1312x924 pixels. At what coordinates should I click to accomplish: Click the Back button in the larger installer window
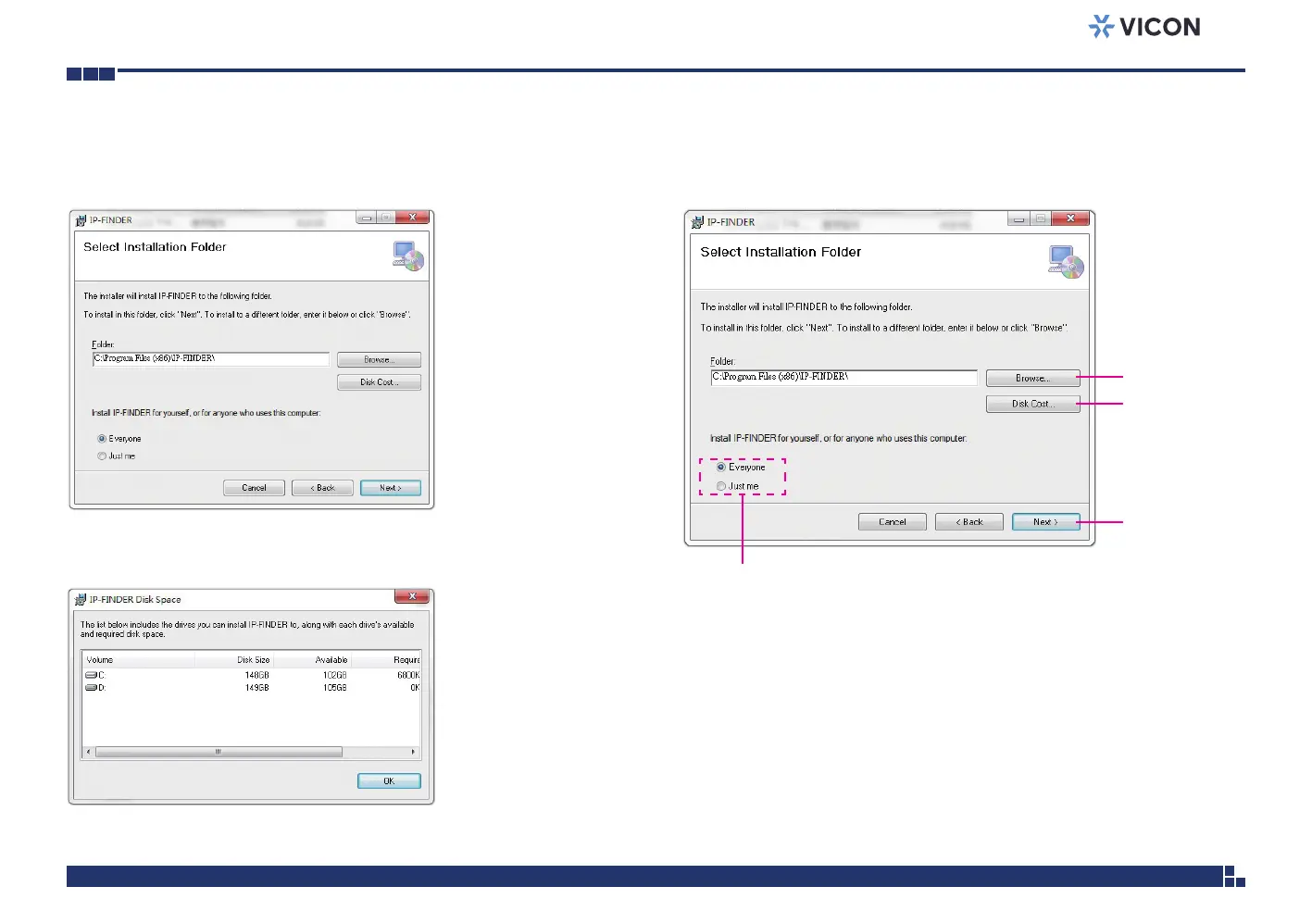969,522
